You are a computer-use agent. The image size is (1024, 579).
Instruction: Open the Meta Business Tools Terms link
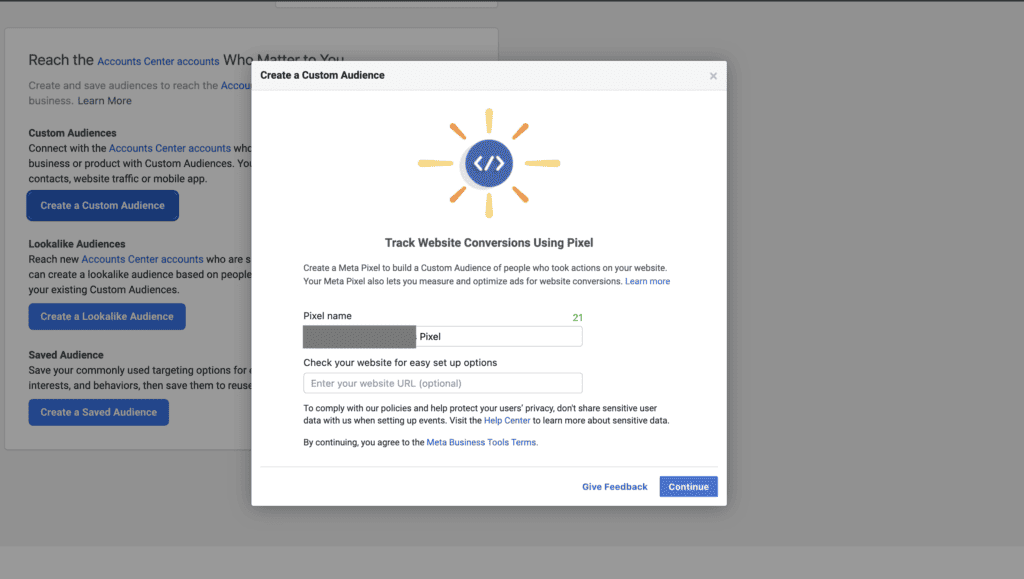[482, 443]
